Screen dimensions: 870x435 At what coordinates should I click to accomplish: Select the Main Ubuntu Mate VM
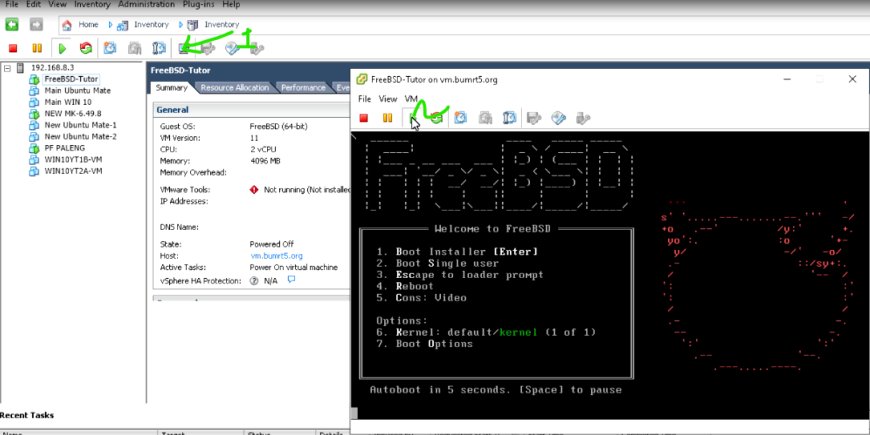(x=78, y=90)
